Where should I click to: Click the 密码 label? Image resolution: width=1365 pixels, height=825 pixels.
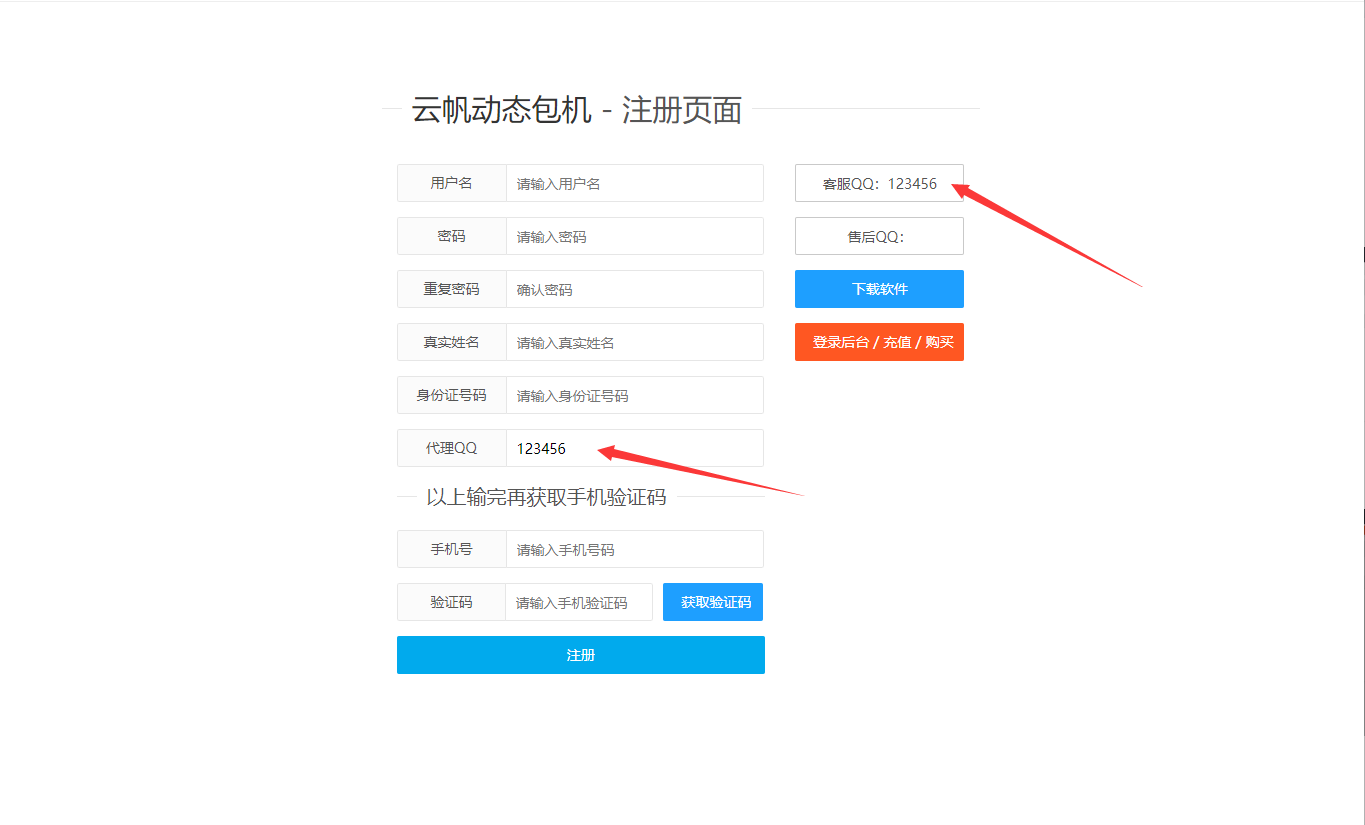(452, 236)
